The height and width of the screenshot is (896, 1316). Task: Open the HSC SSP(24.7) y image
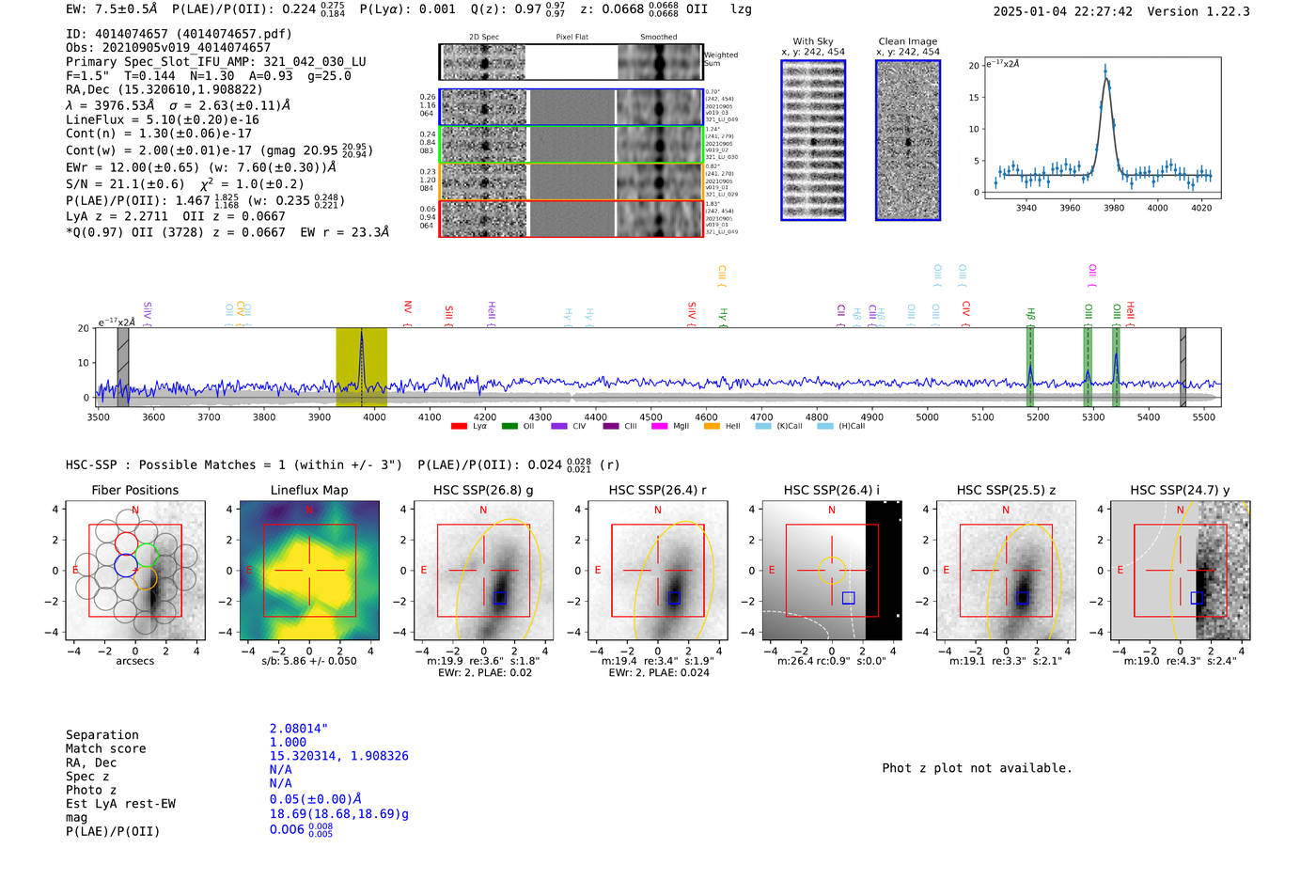[1180, 571]
